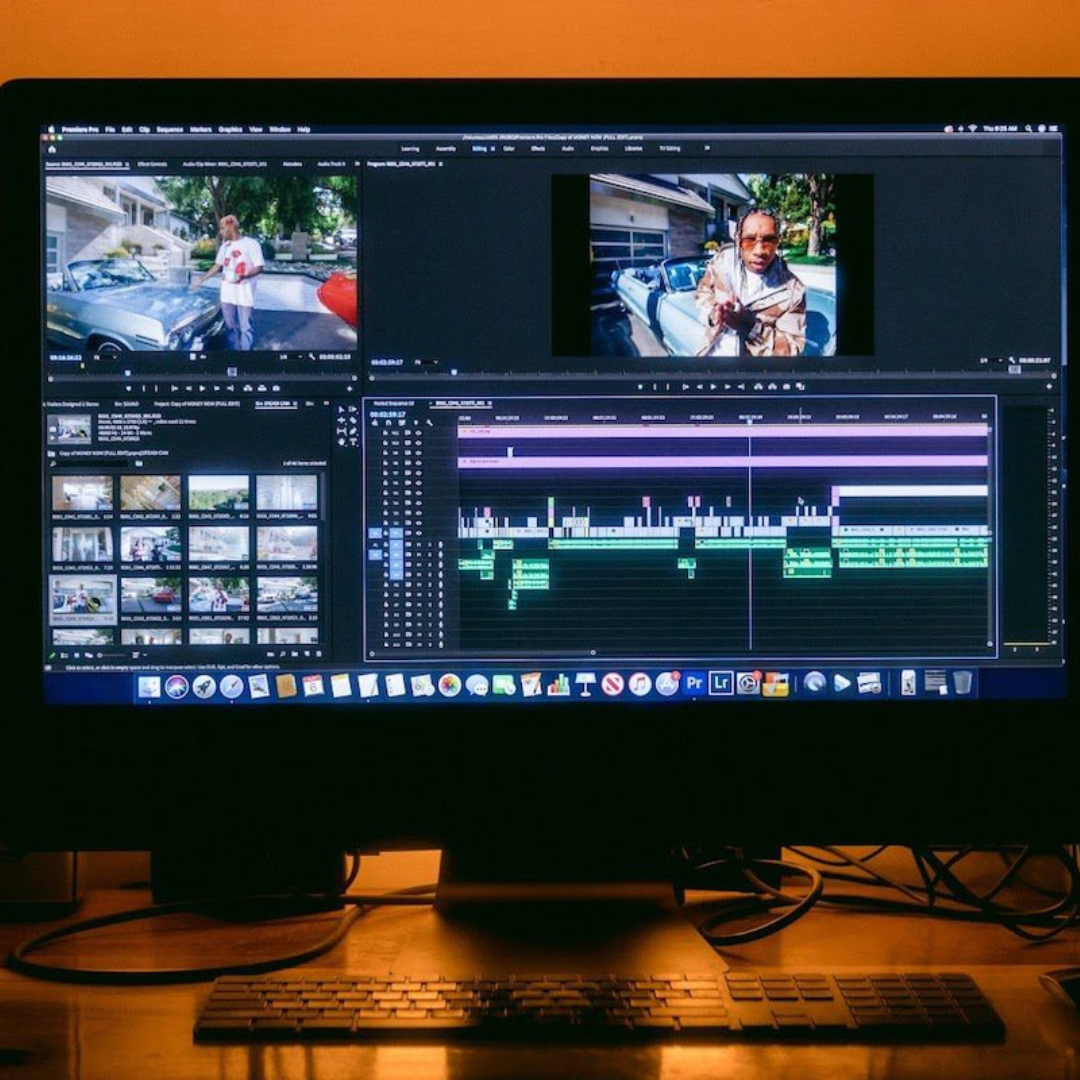Open the Trash in the Dock

pyautogui.click(x=962, y=683)
